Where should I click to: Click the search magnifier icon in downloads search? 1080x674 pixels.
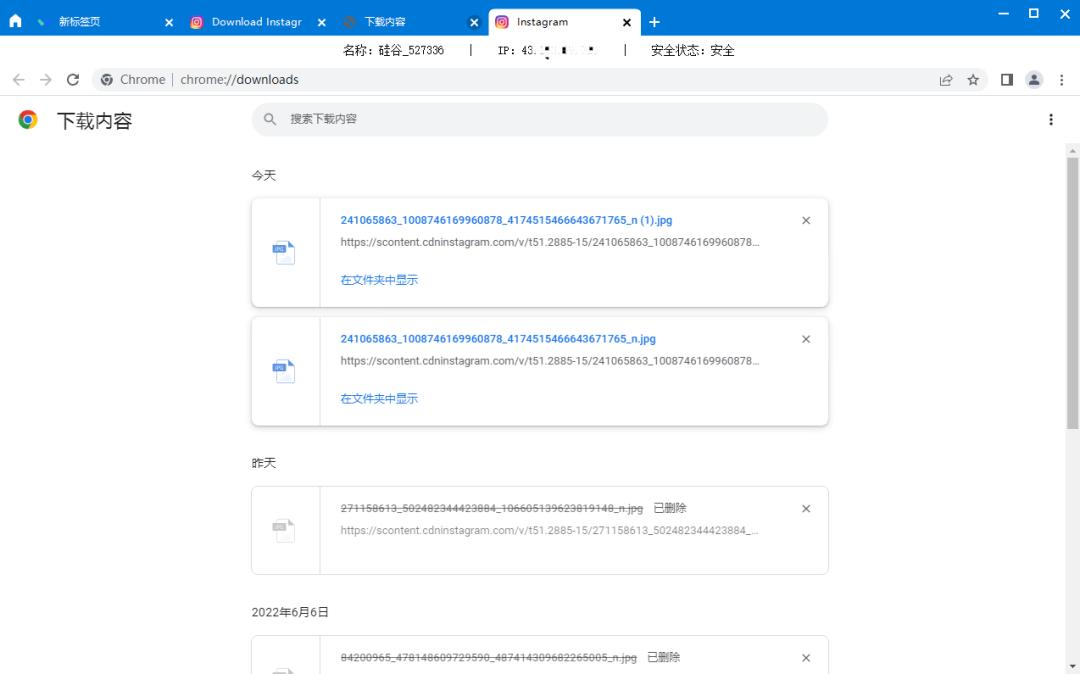(270, 119)
